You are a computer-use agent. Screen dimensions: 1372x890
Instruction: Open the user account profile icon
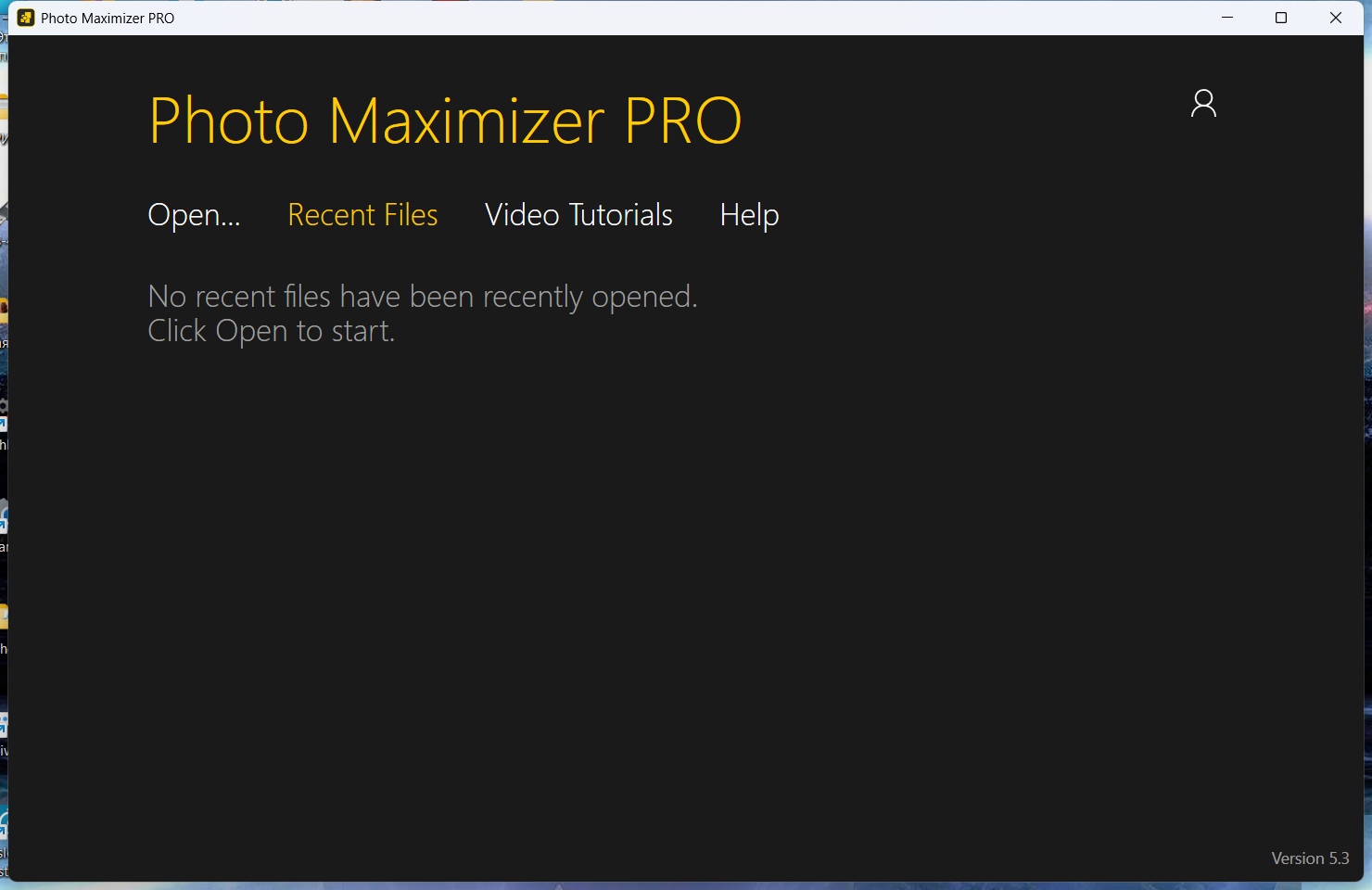[x=1203, y=103]
